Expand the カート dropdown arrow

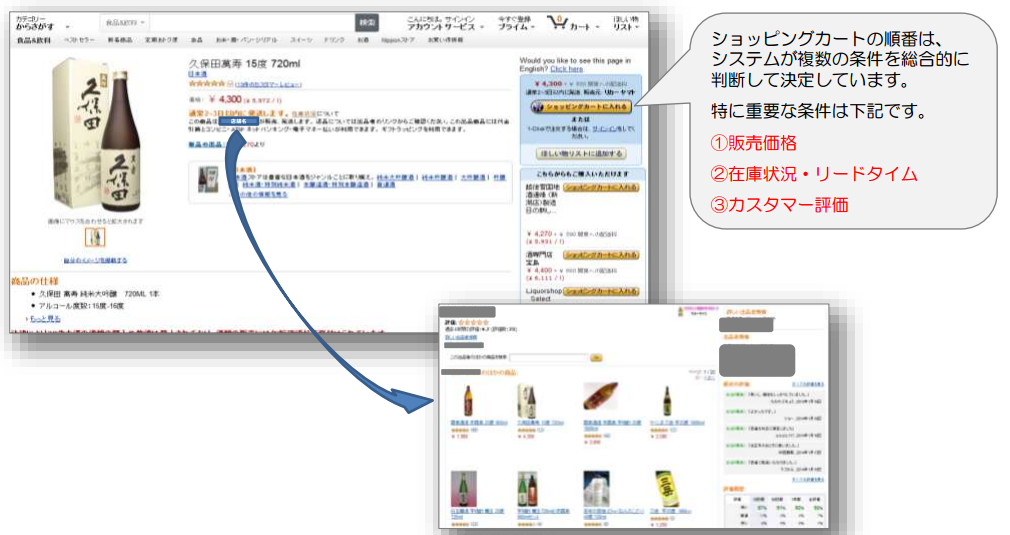tap(598, 27)
